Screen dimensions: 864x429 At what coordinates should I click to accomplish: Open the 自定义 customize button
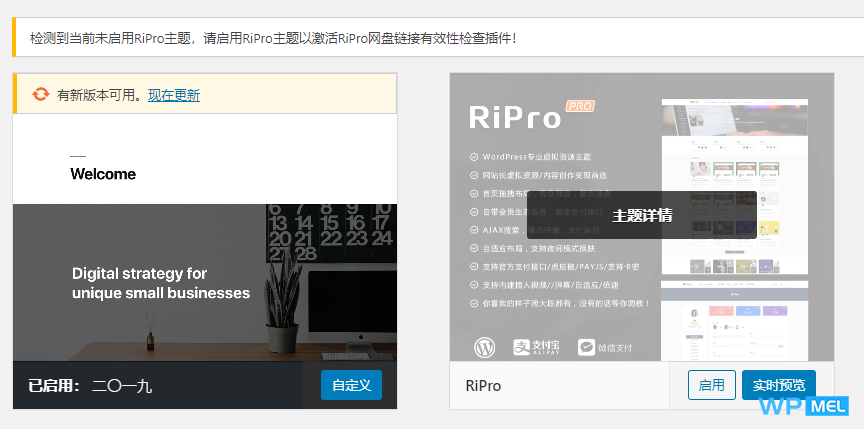(351, 385)
